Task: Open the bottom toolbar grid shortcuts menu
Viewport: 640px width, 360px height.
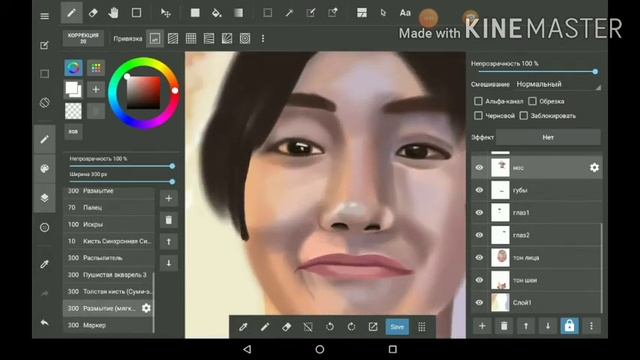Action: coord(422,327)
